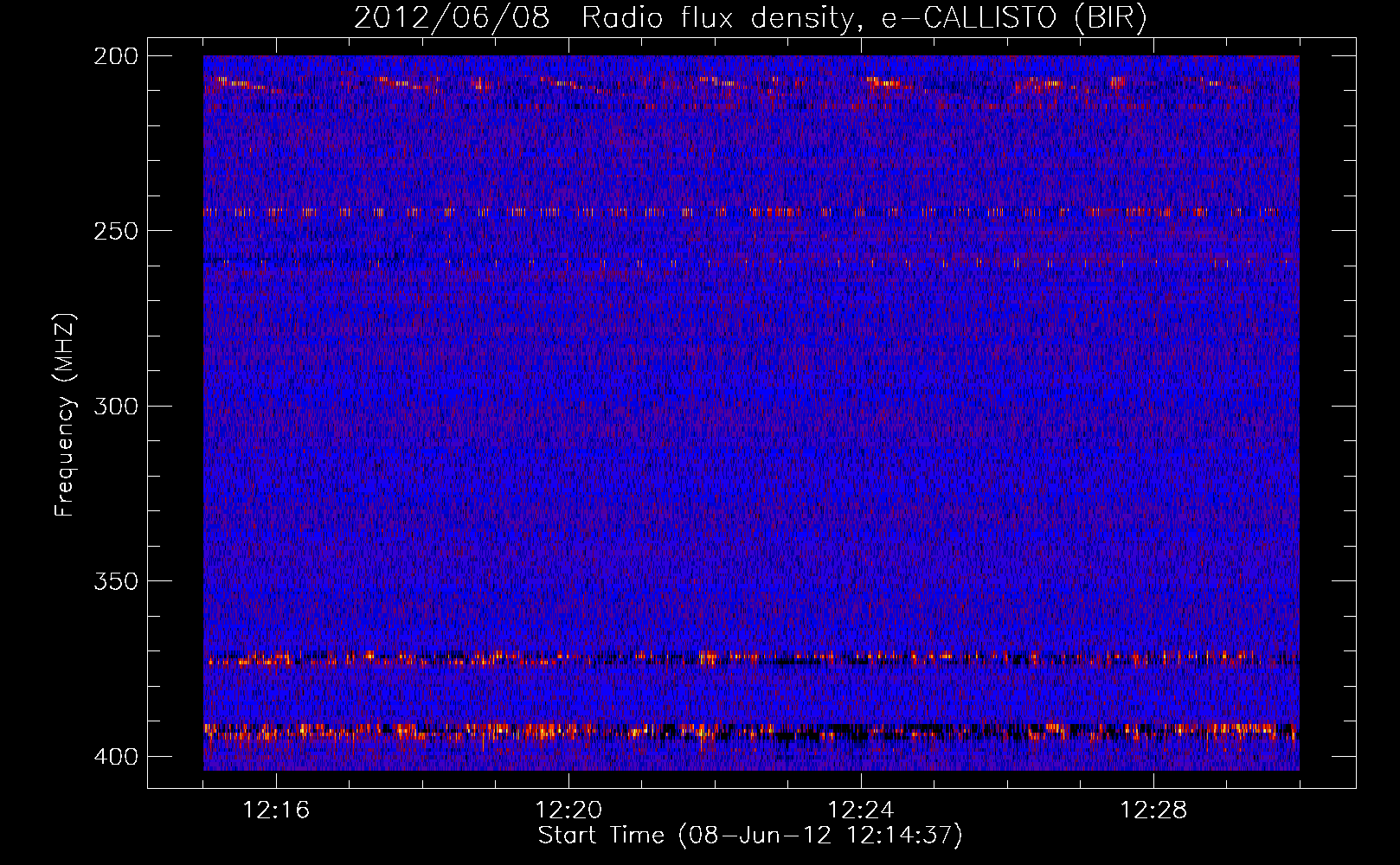
Task: Click the 'Start Time (08-Jun-12 12:14:37)' label
Action: (x=750, y=836)
